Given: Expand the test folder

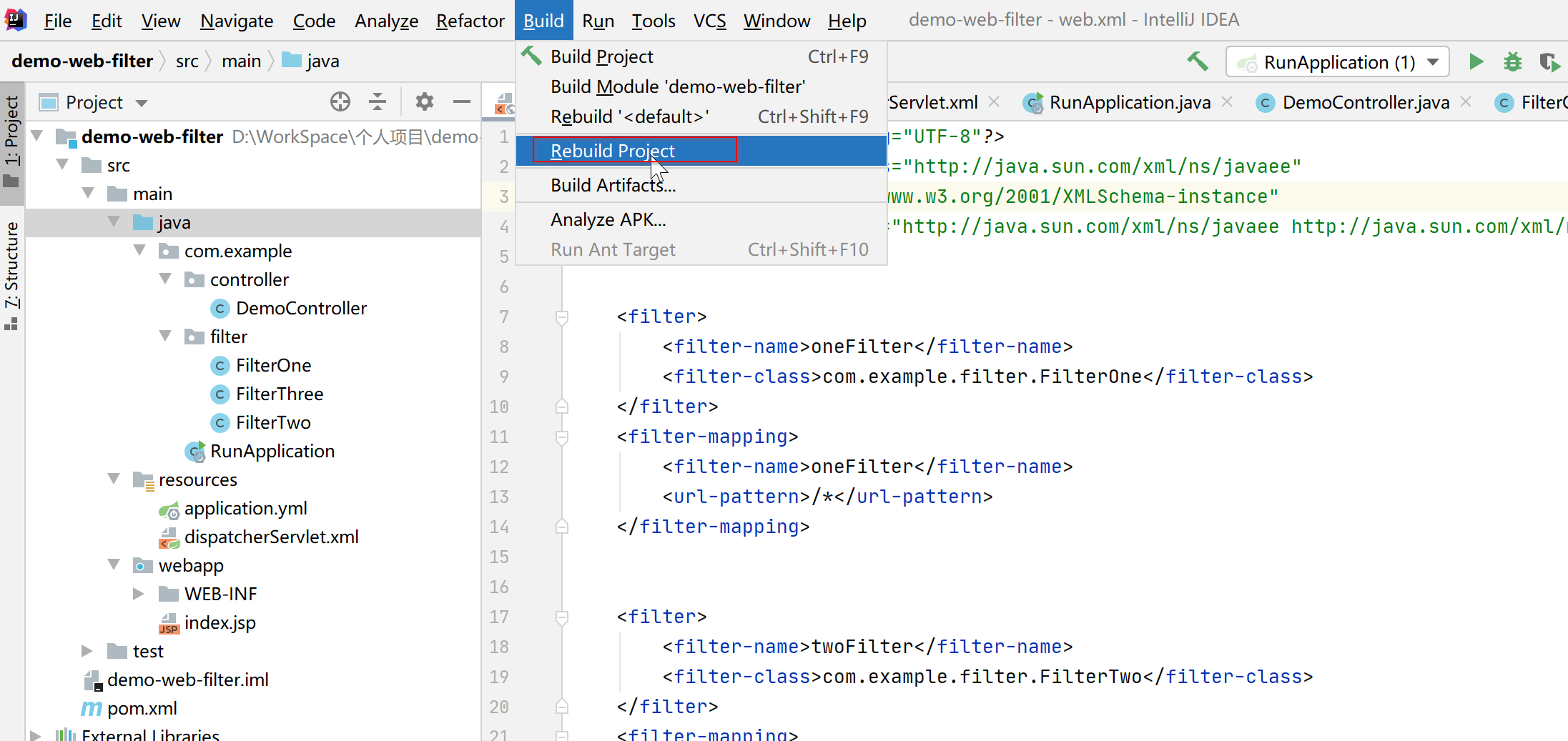Looking at the screenshot, I should [x=87, y=651].
